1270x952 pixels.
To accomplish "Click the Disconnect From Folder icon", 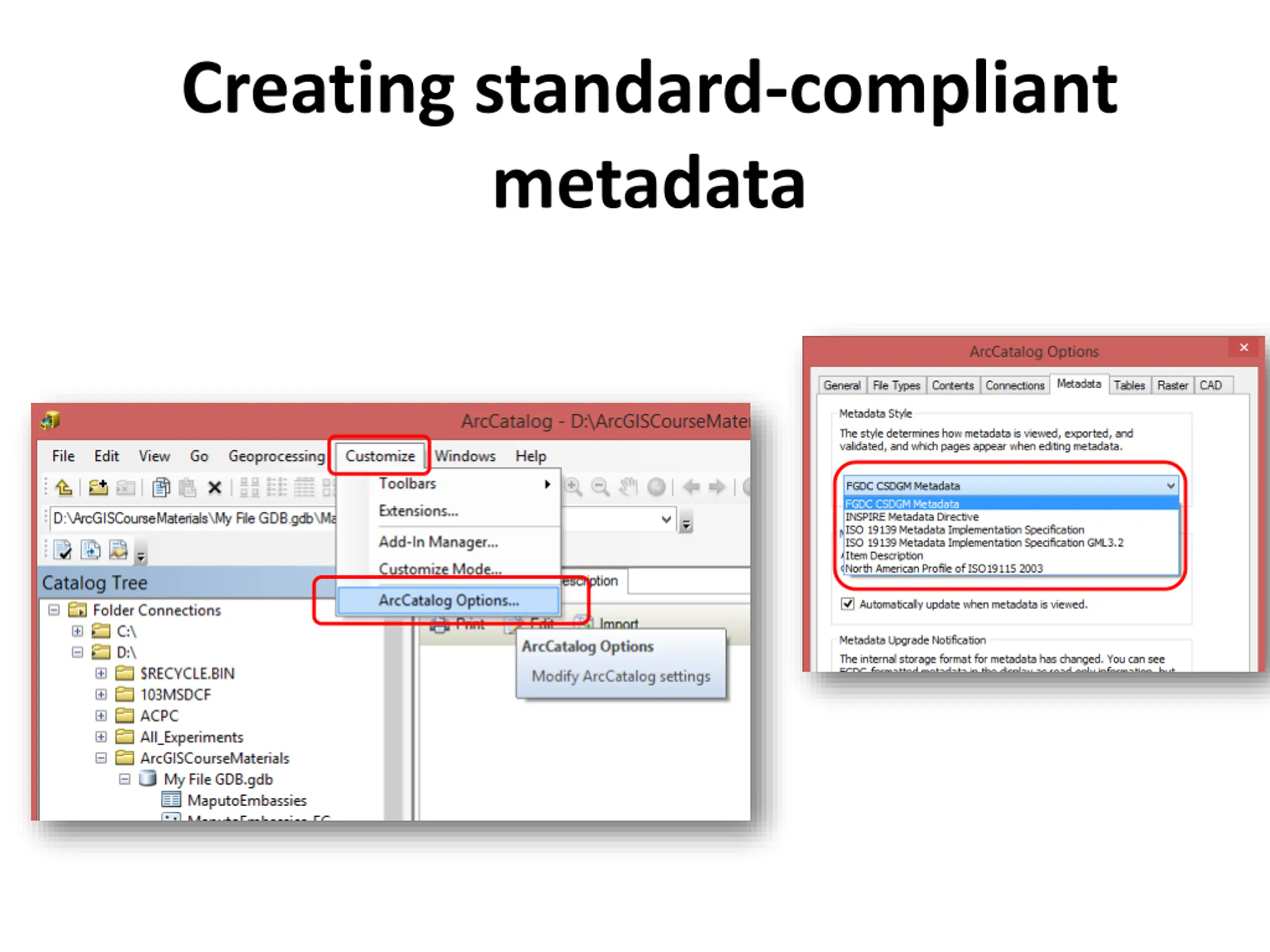I will tap(126, 488).
